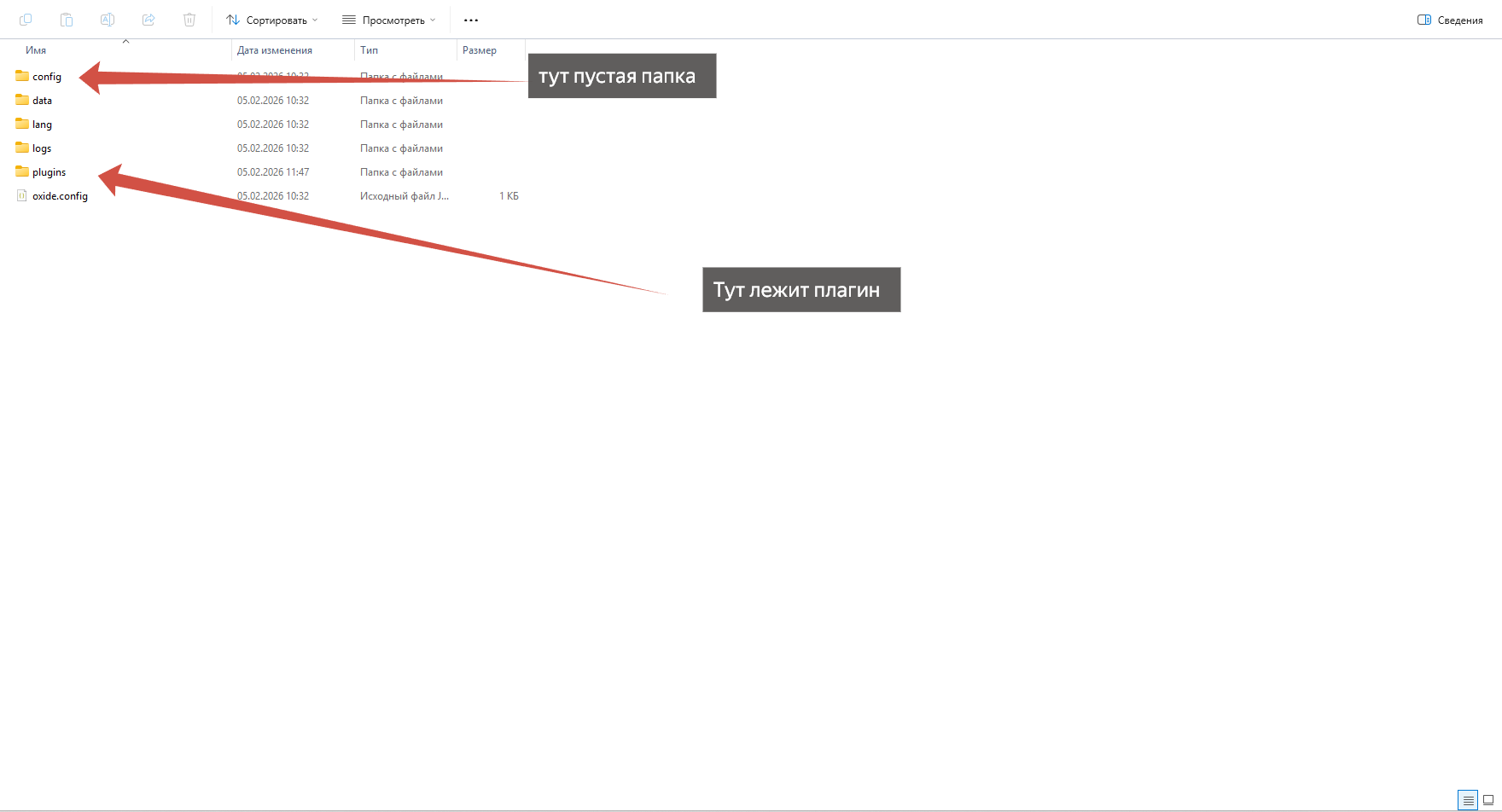
Task: Switch to details list view in status bar
Action: (x=1468, y=800)
